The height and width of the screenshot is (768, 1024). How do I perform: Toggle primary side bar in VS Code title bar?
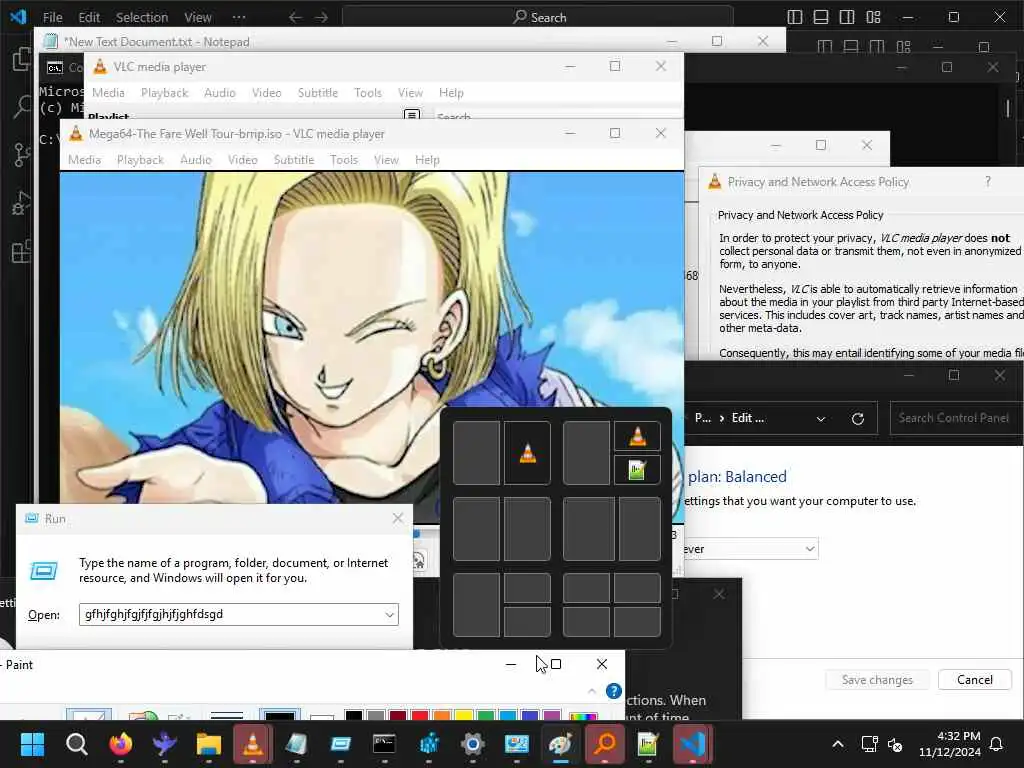pos(795,18)
